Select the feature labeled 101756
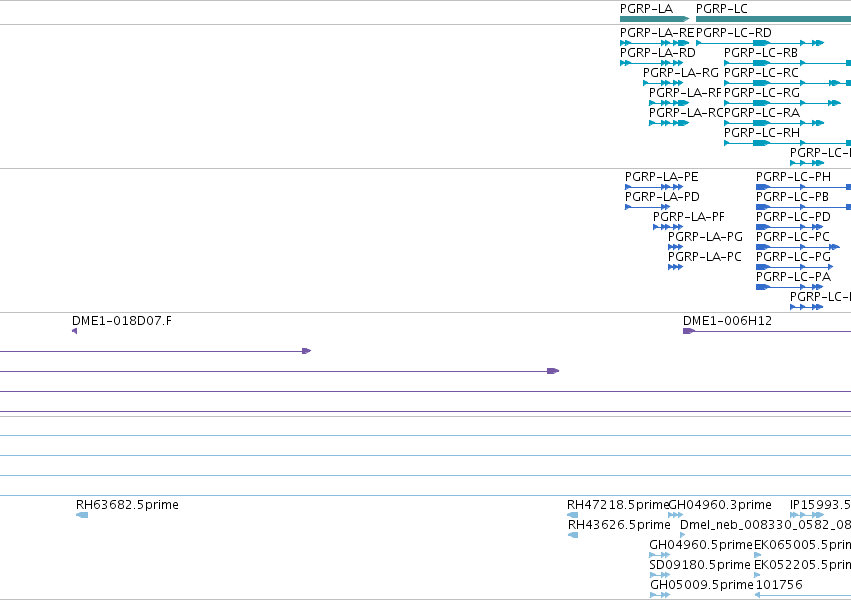Screen dimensions: 851x600 click(x=778, y=585)
